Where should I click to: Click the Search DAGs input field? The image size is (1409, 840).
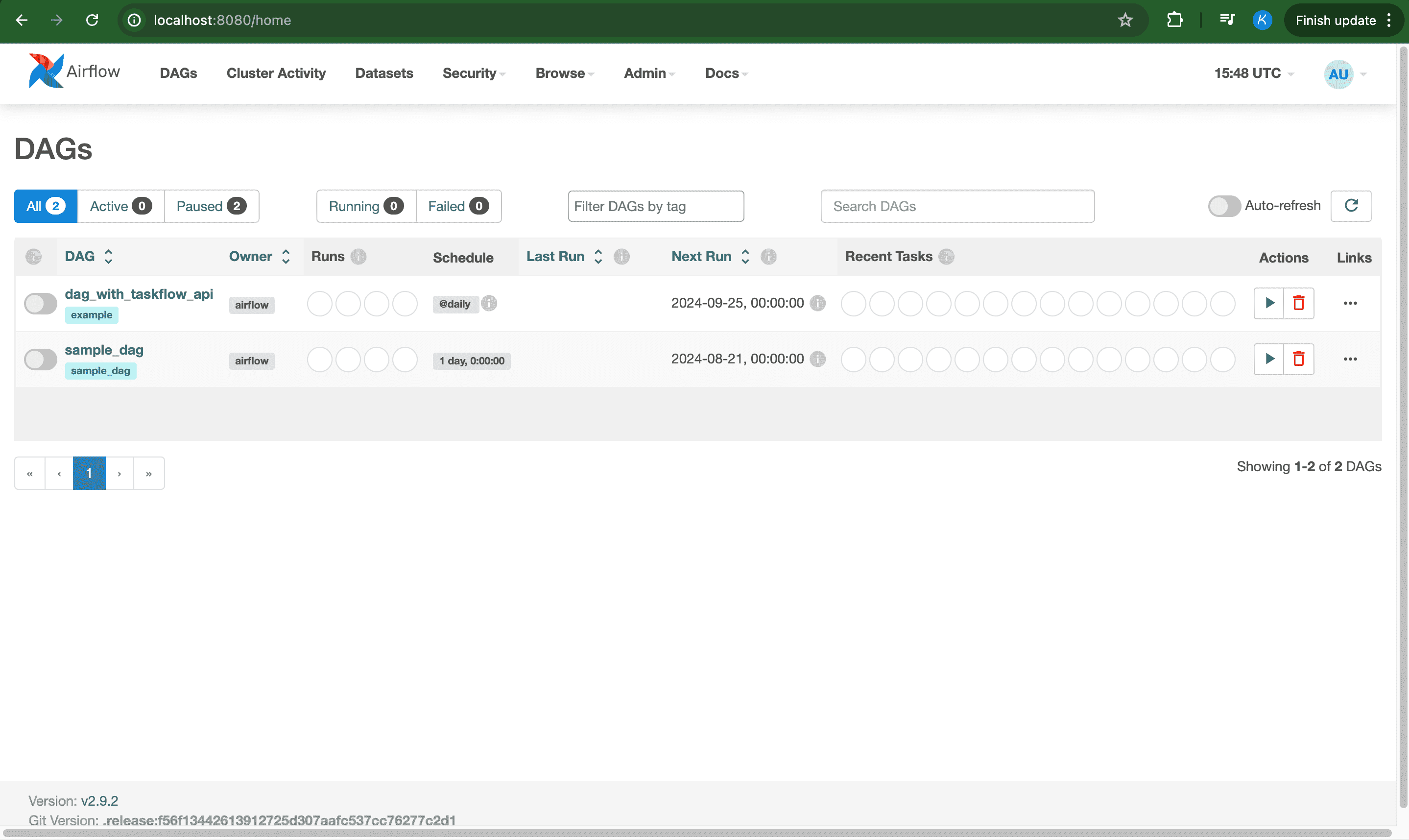click(x=957, y=206)
